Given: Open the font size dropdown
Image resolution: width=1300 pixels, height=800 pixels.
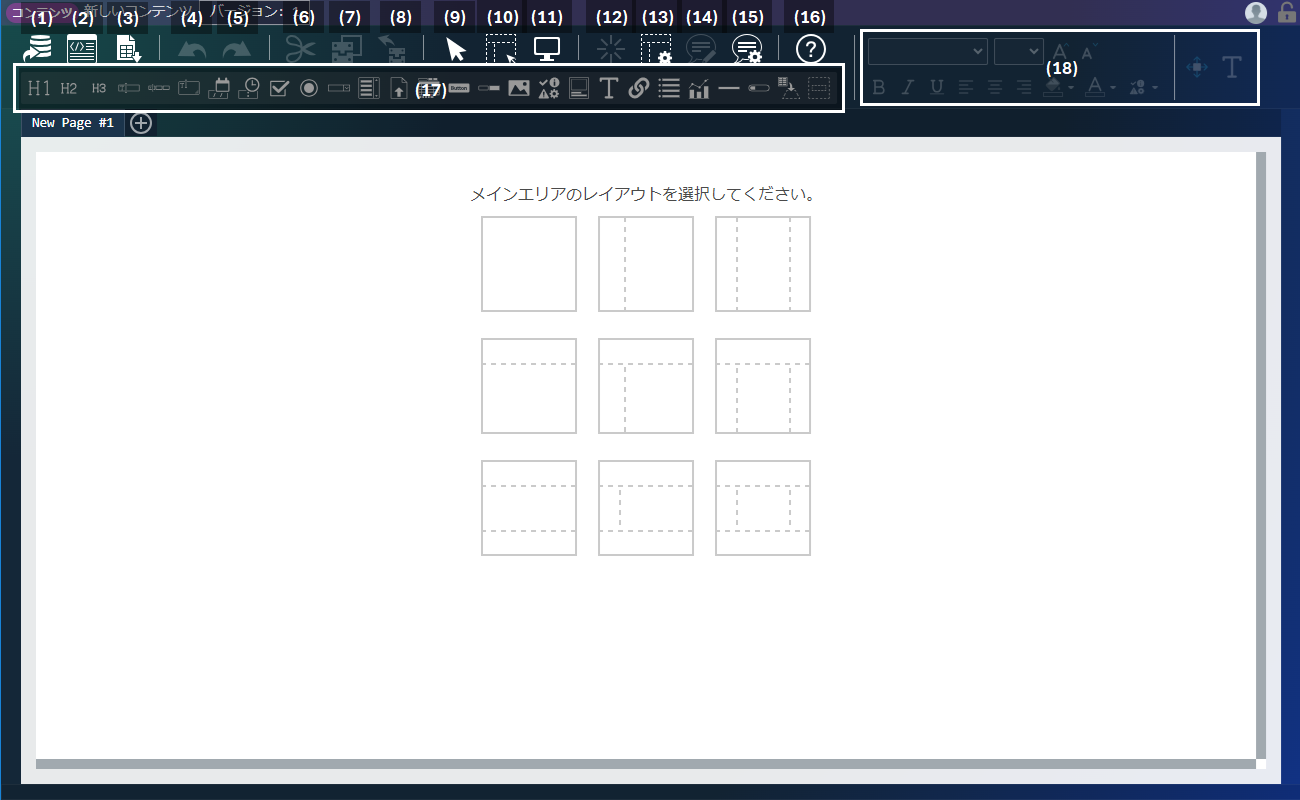Looking at the screenshot, I should click(x=1019, y=51).
